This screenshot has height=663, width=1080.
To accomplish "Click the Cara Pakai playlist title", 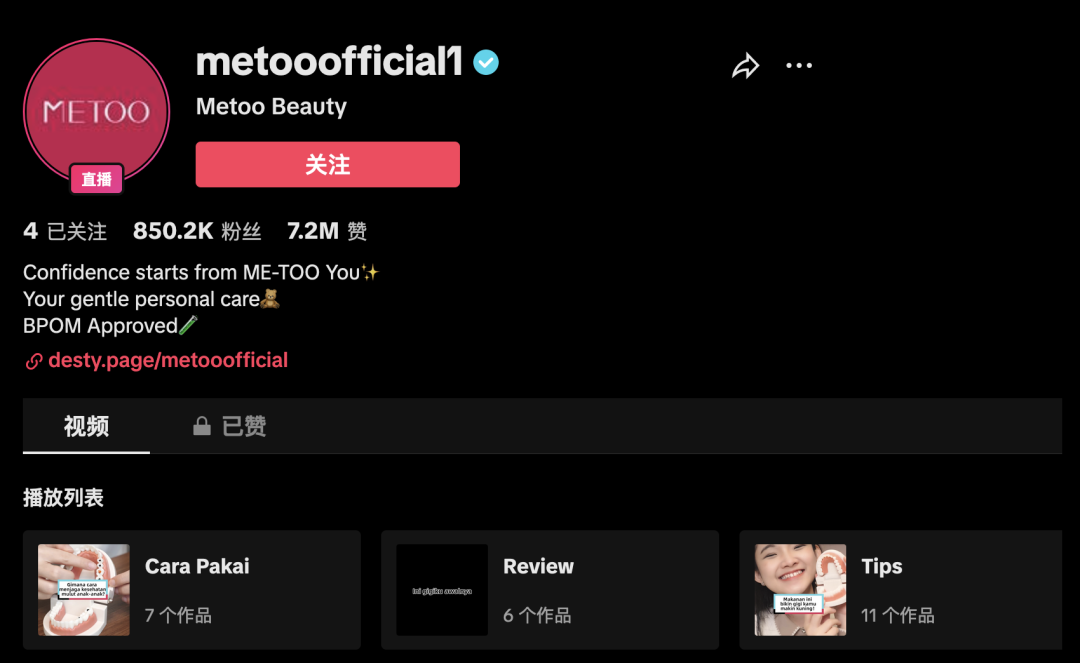I will 197,566.
